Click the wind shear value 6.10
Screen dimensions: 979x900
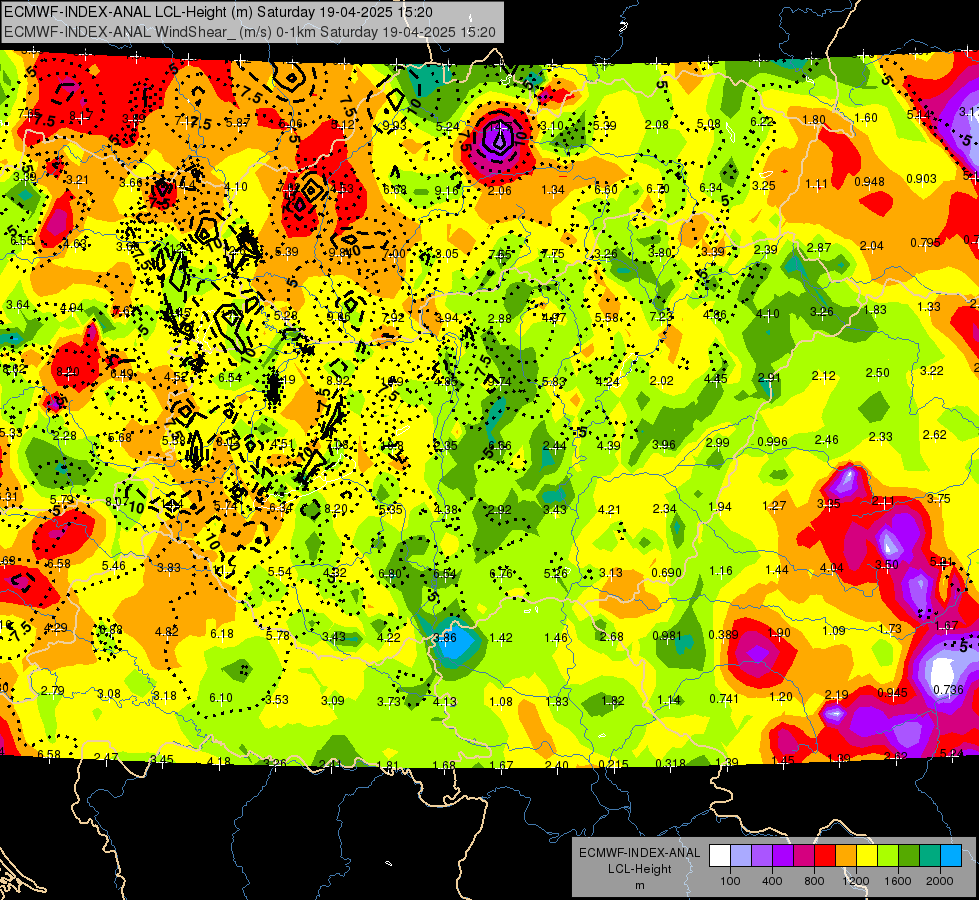point(221,698)
